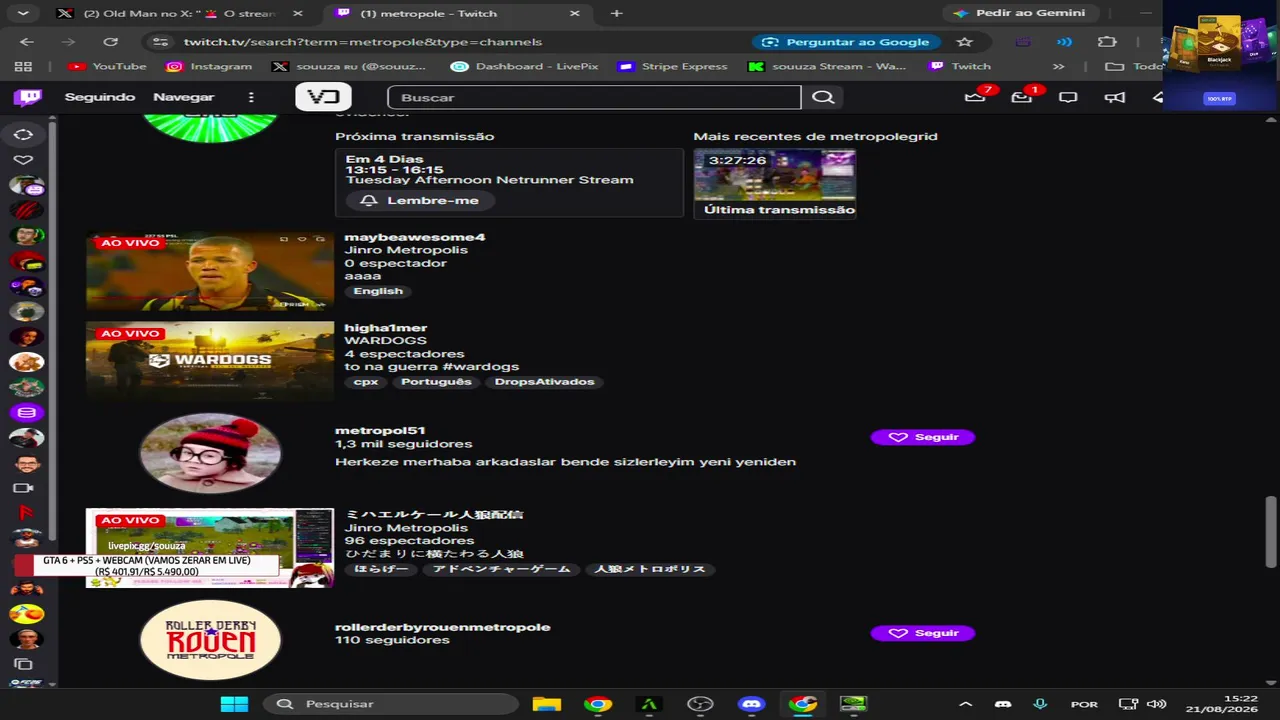The height and width of the screenshot is (720, 1280).
Task: Follow the metropol51 channel
Action: coord(922,437)
